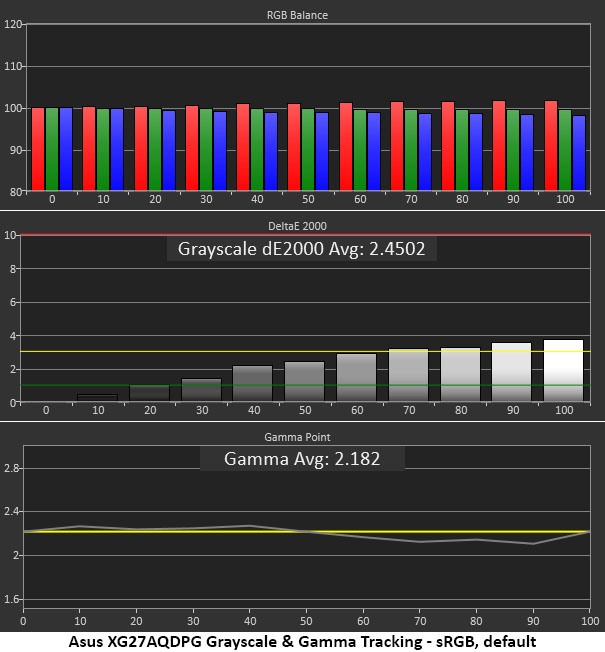The image size is (605, 652).
Task: Click the "40" x-axis label under Gamma chart
Action: pos(249,621)
